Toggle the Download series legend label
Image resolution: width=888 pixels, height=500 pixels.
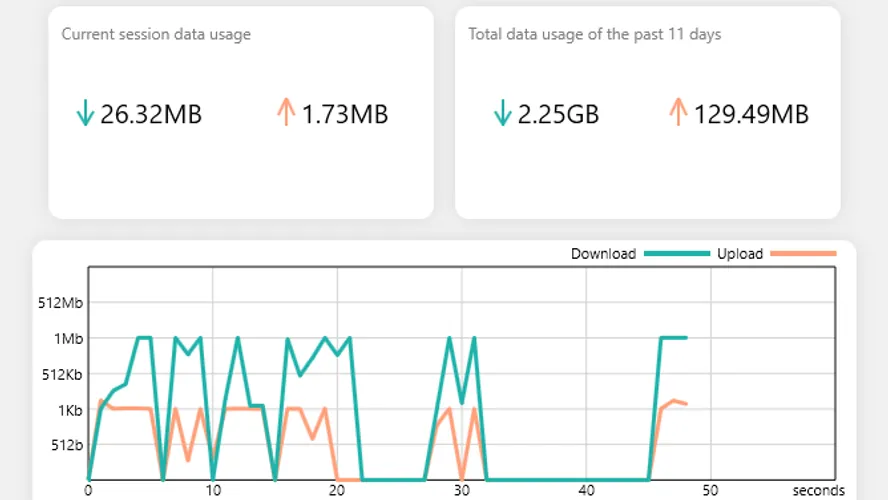[603, 254]
